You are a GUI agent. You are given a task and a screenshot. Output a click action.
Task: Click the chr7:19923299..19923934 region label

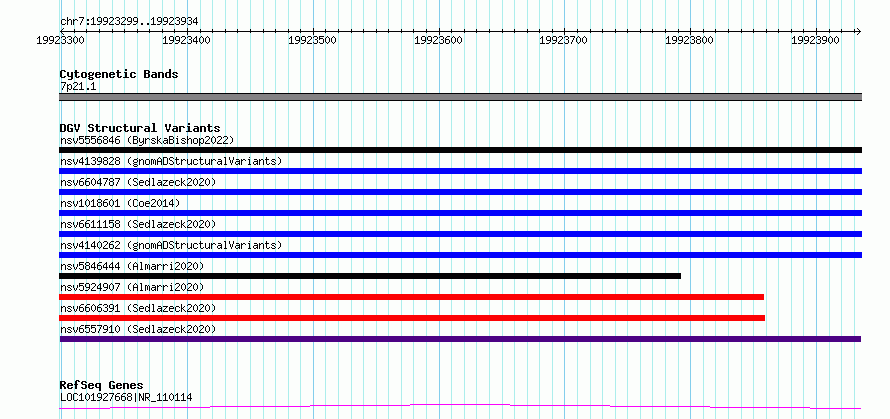pyautogui.click(x=129, y=22)
